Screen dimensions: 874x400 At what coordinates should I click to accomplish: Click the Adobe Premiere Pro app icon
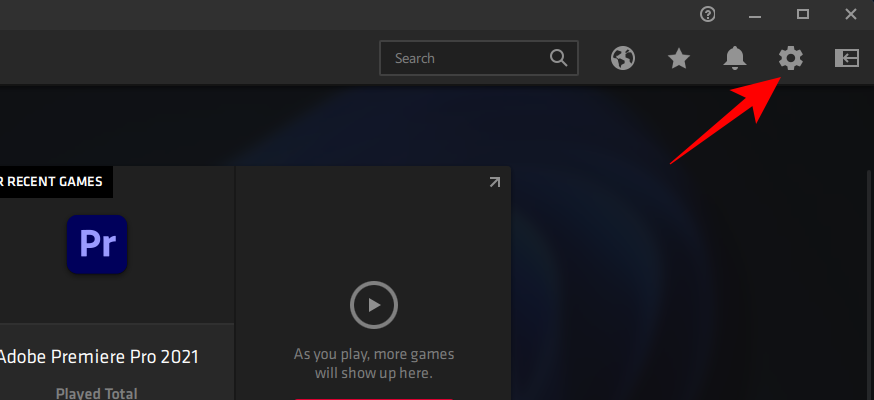pos(97,244)
